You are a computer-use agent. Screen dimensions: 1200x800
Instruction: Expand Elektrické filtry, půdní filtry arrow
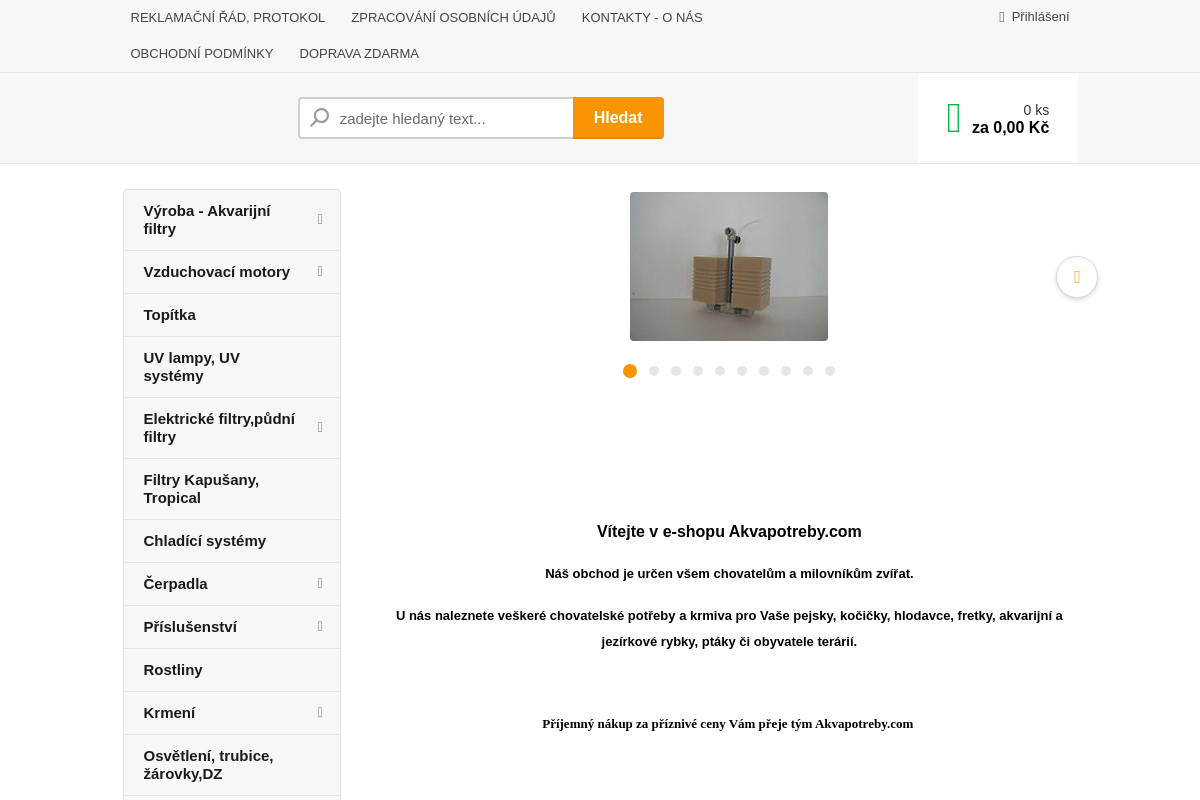tap(320, 427)
